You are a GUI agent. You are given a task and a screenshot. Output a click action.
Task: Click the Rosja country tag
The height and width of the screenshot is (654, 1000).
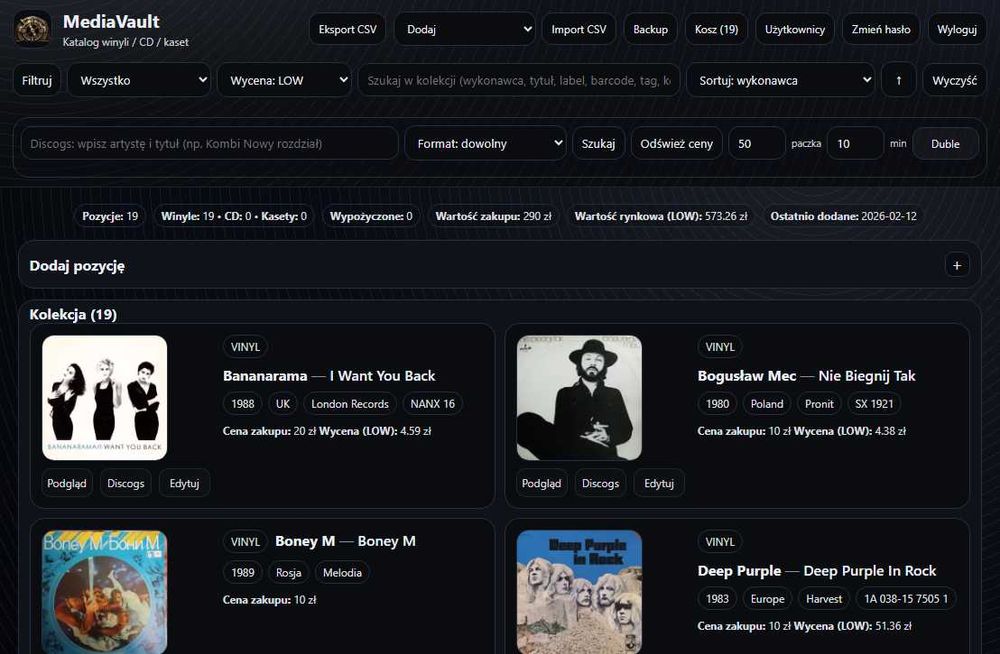tap(288, 572)
